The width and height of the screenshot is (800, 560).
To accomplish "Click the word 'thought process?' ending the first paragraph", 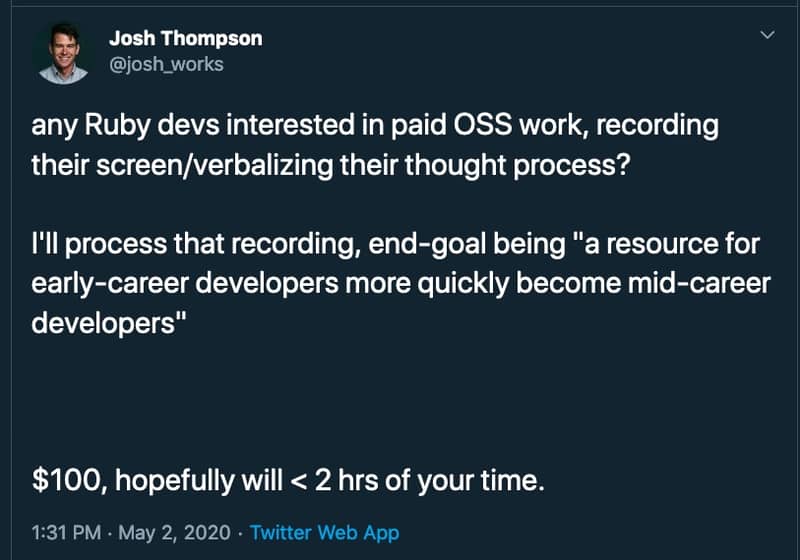I will tap(518, 166).
